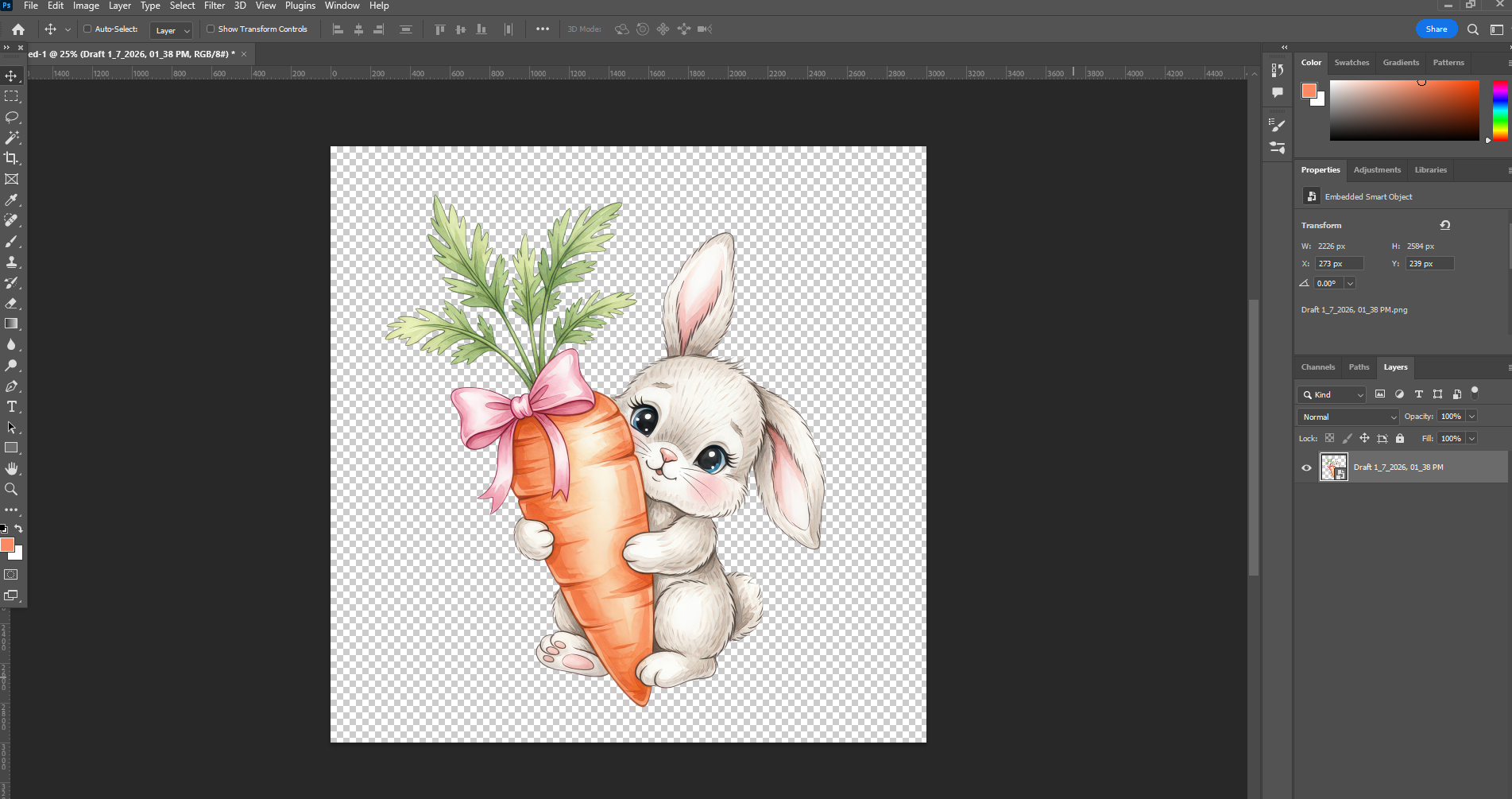Open the Kind filter dropdown
The width and height of the screenshot is (1512, 799).
1332,394
